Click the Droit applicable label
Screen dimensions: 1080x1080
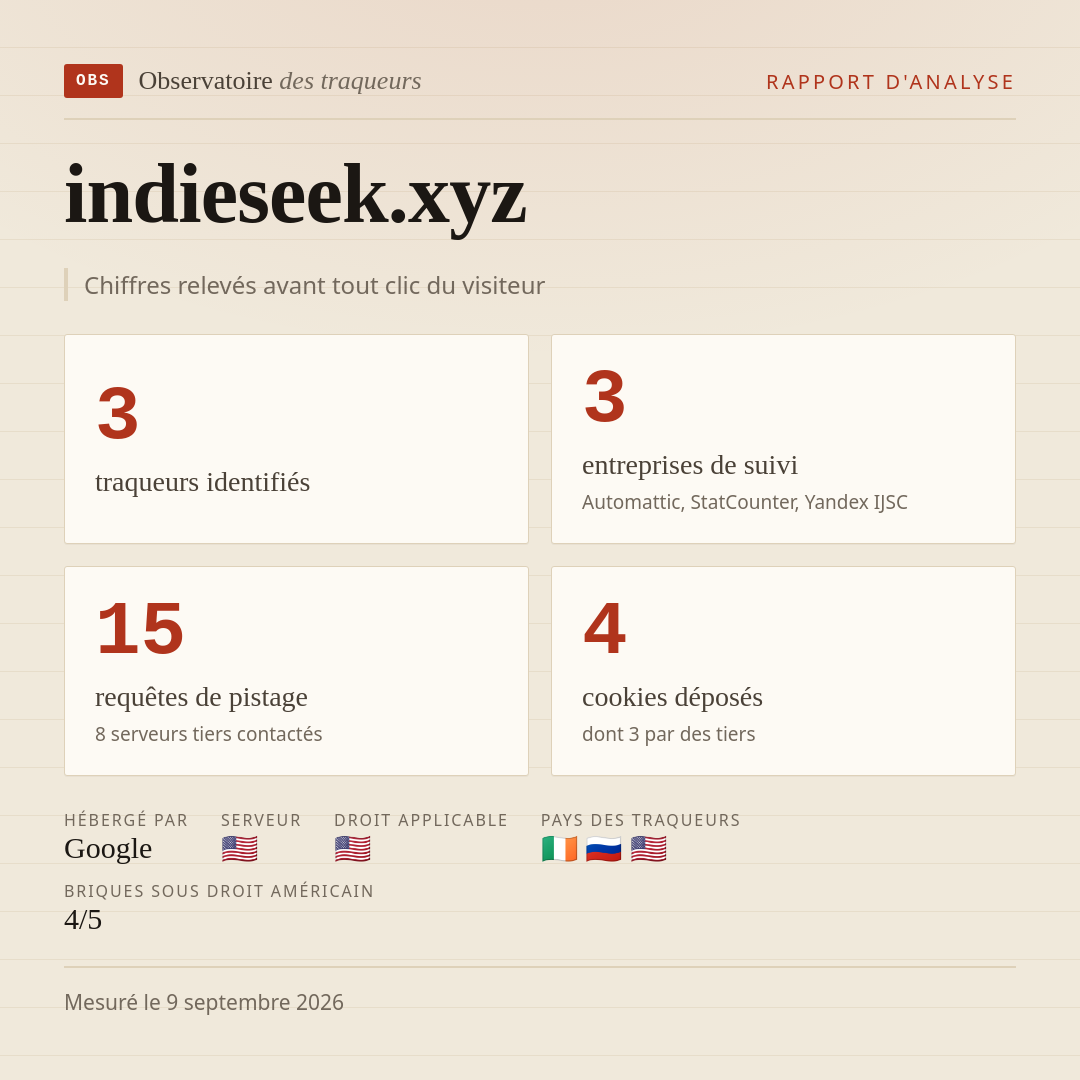tap(421, 820)
